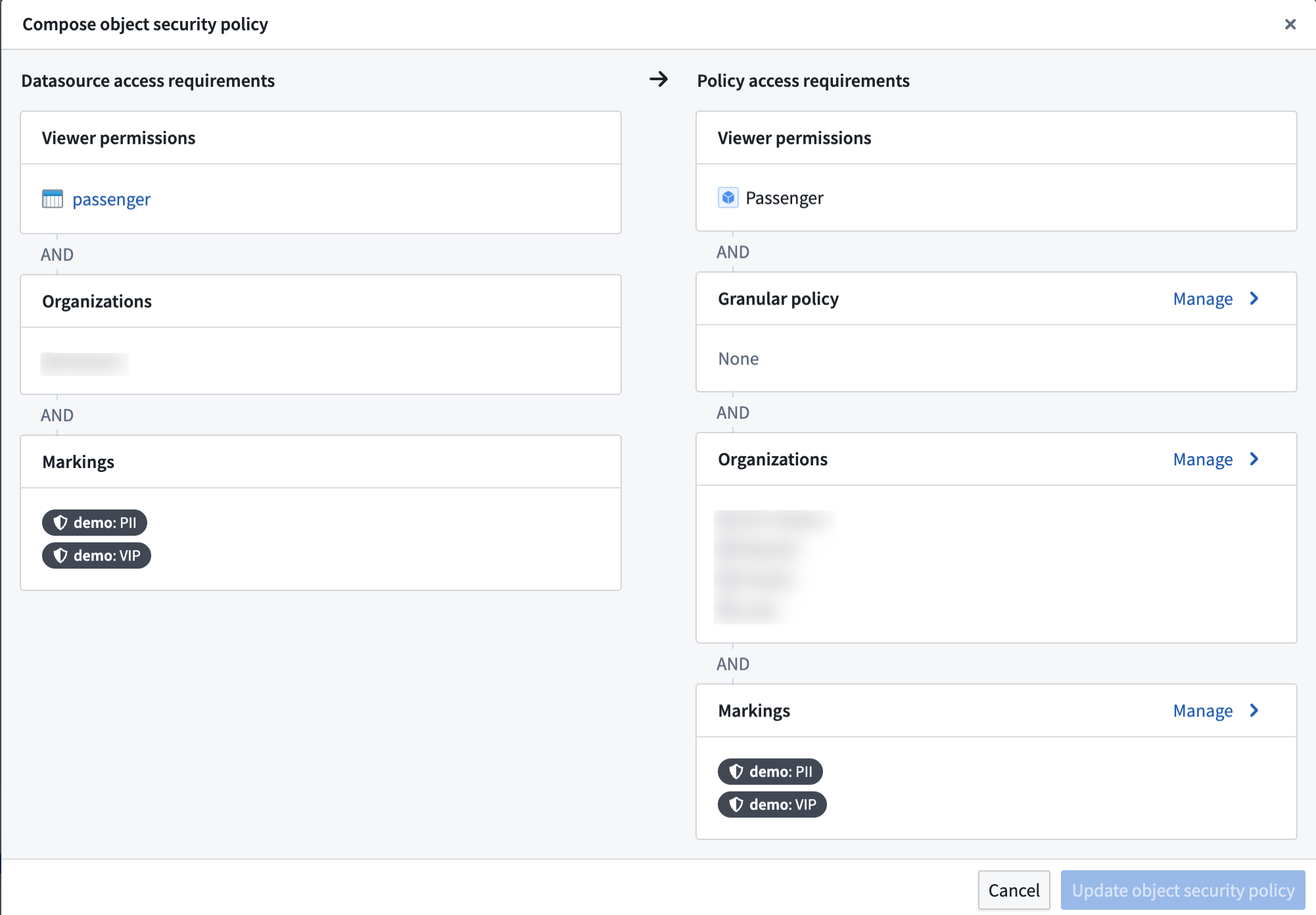Click the arrow icon between the two requirement columns
This screenshot has height=915, width=1316.
[x=659, y=80]
